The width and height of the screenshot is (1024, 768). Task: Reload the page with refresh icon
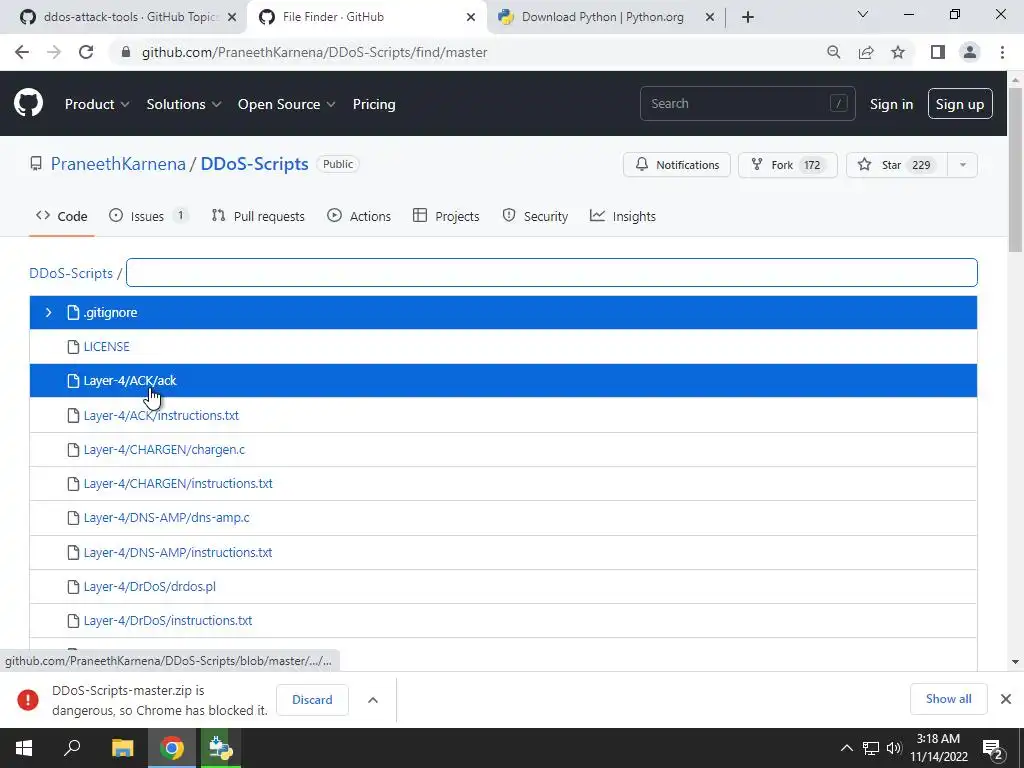click(x=86, y=52)
